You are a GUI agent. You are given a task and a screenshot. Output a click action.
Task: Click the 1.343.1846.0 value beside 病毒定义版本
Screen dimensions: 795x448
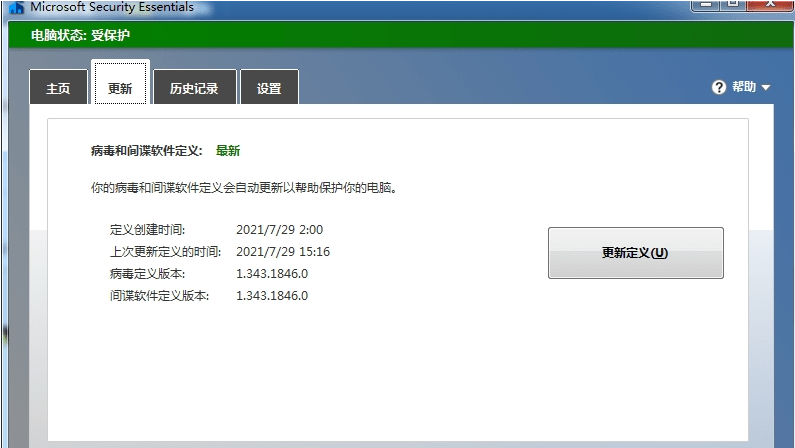click(x=272, y=274)
